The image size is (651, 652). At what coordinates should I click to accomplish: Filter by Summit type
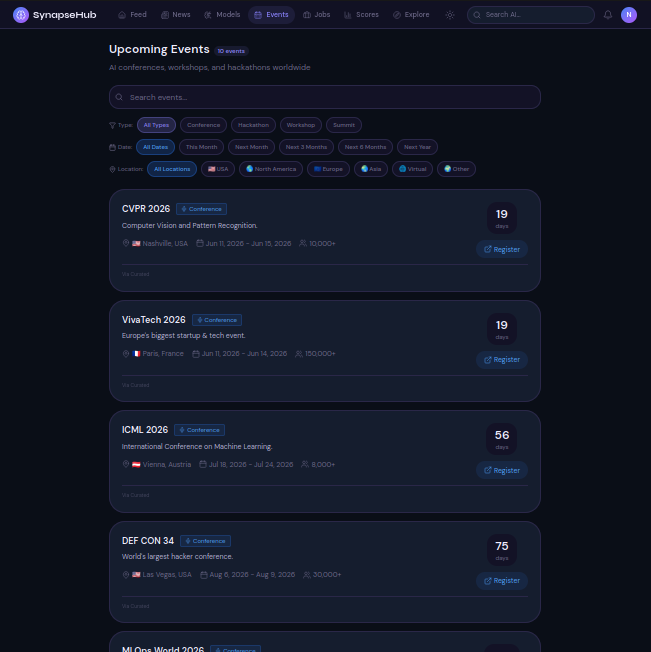coord(344,125)
